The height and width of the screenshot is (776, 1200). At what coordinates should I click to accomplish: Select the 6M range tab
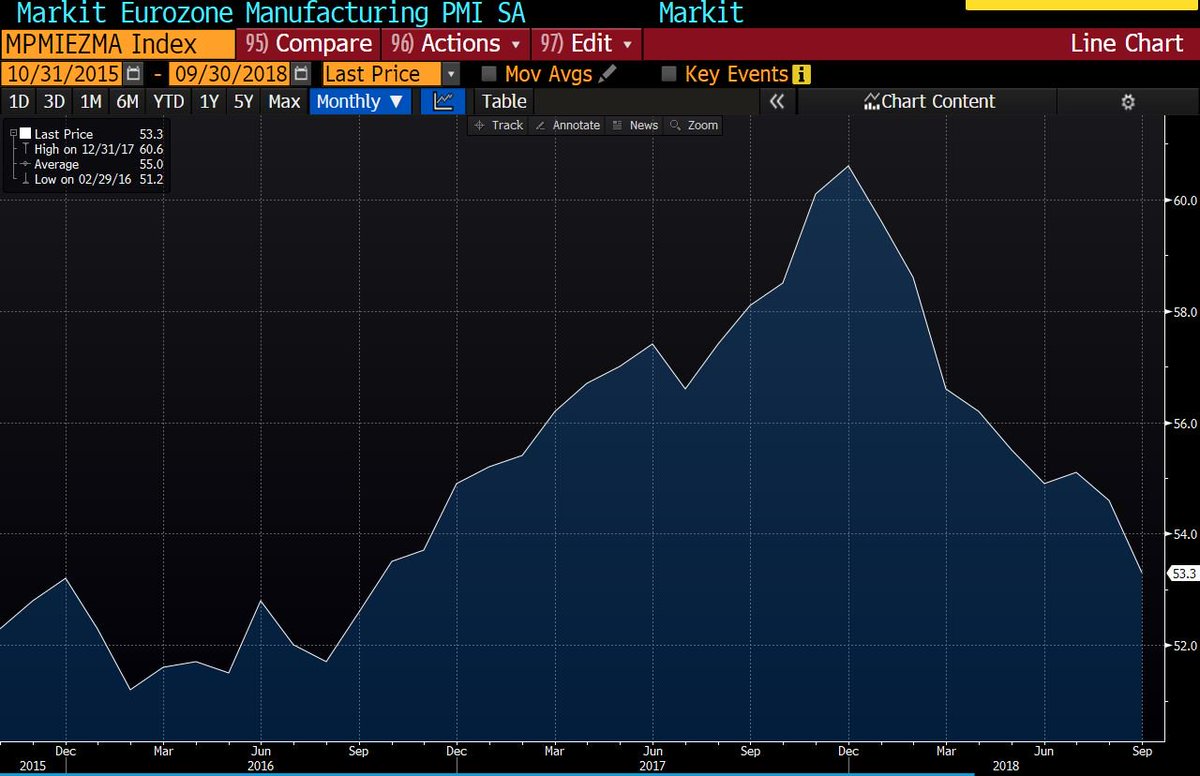[x=127, y=101]
